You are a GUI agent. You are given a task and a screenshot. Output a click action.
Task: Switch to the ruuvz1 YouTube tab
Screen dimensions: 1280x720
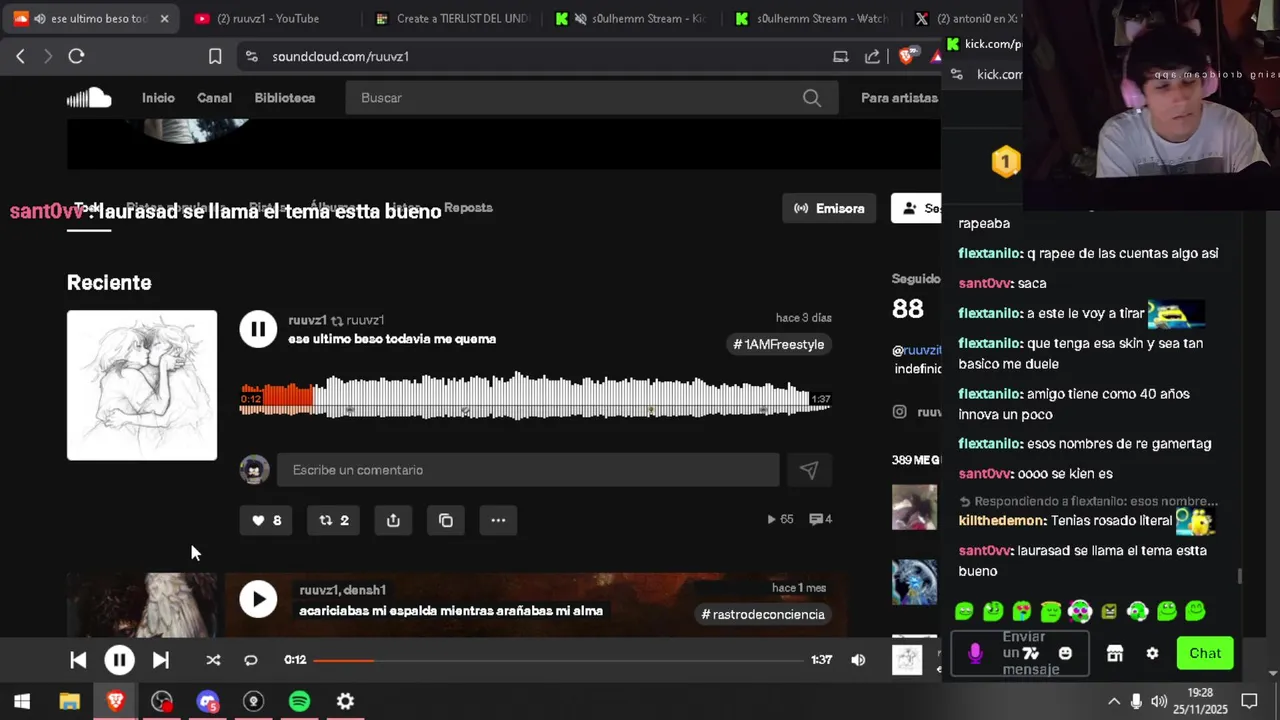268,18
